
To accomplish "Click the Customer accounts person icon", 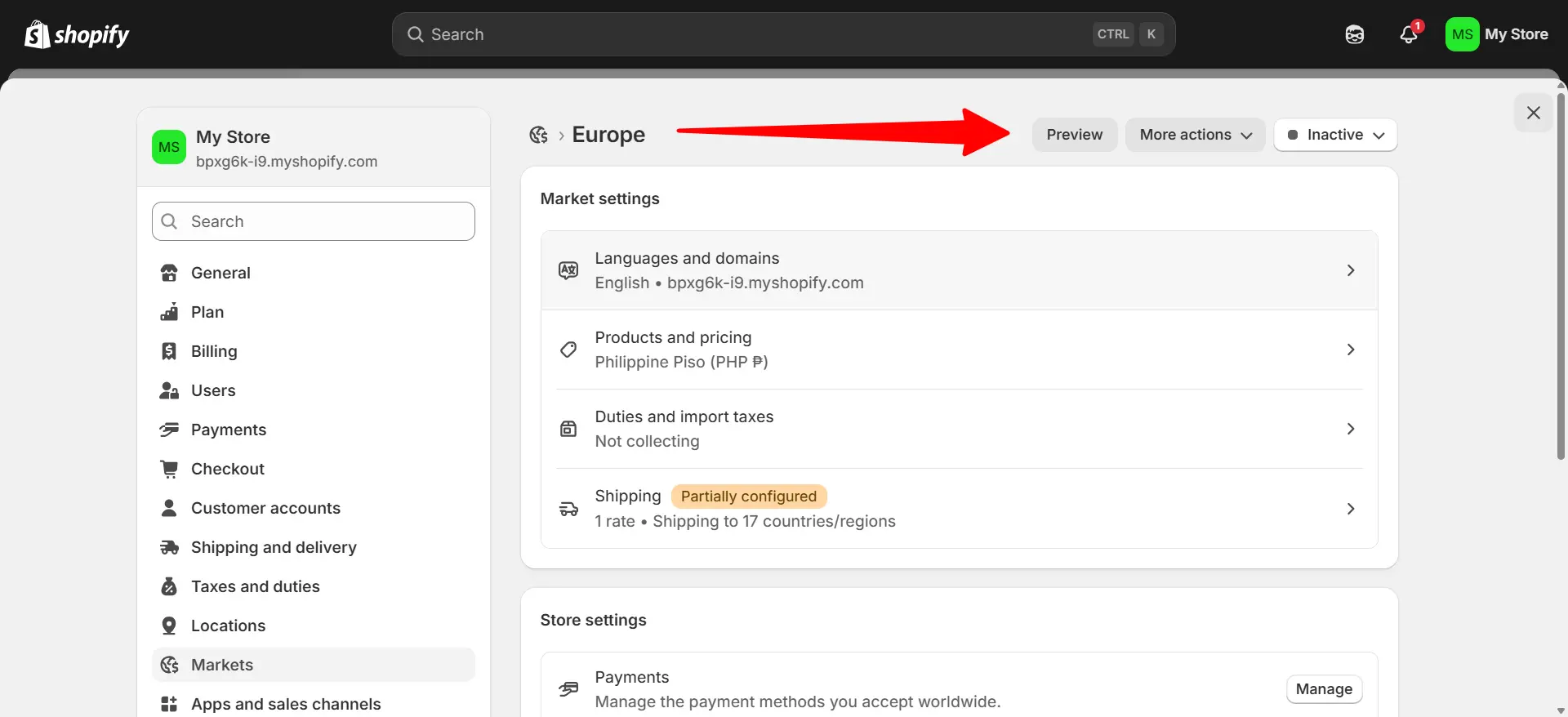I will click(169, 508).
